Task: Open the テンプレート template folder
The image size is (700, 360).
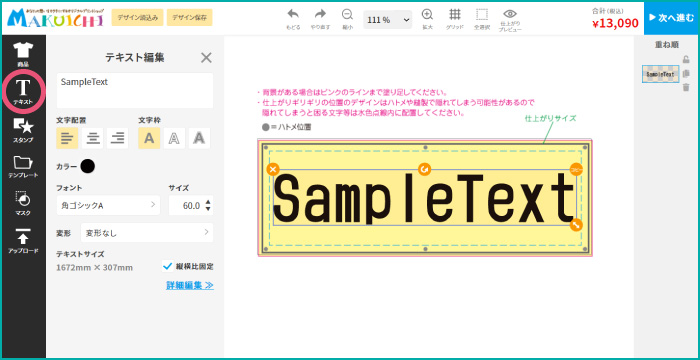Action: click(23, 167)
